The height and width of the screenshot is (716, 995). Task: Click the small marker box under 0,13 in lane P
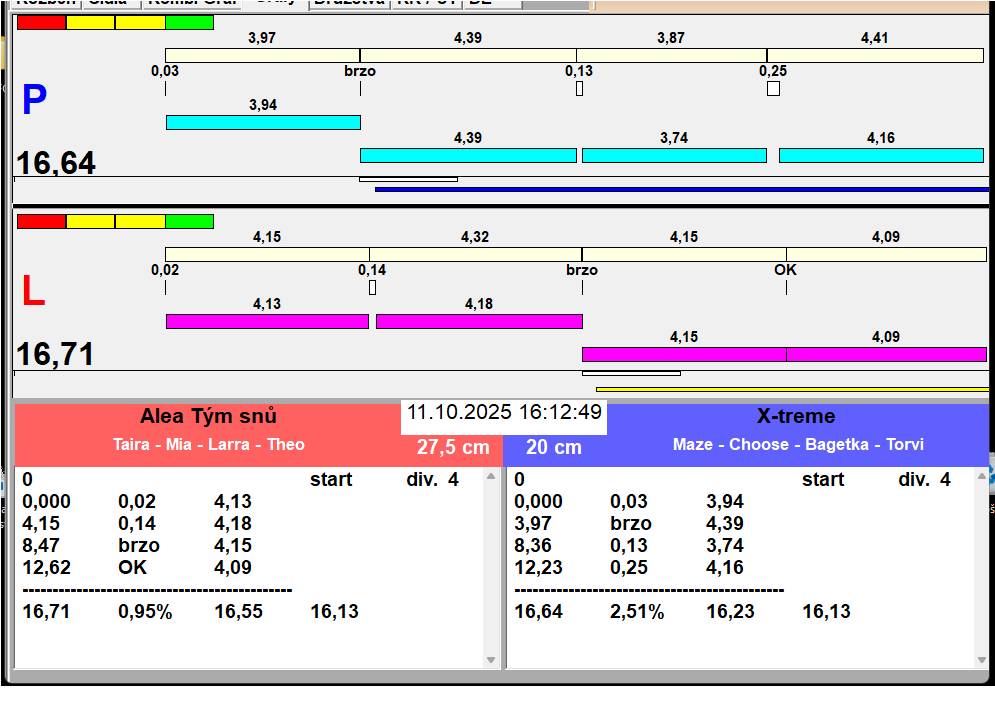(579, 89)
